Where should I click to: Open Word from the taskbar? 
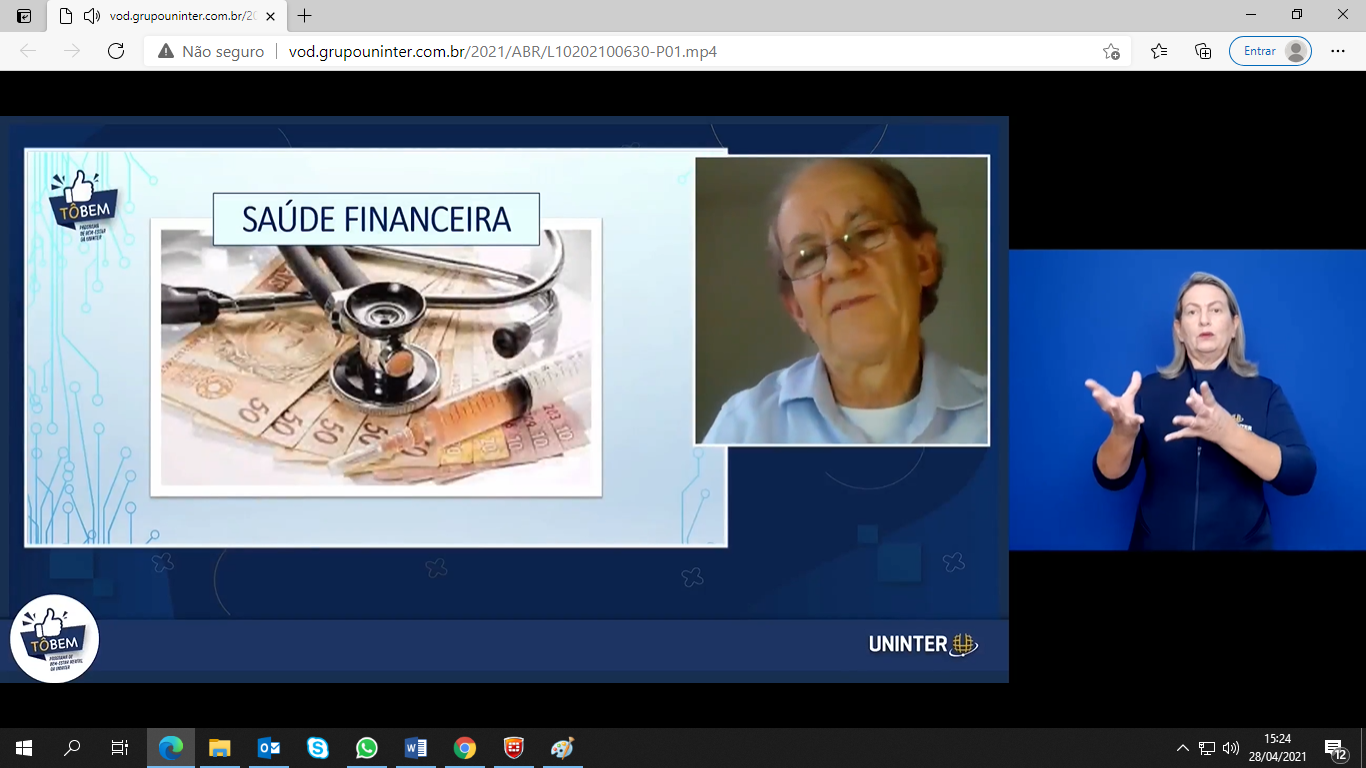point(416,748)
